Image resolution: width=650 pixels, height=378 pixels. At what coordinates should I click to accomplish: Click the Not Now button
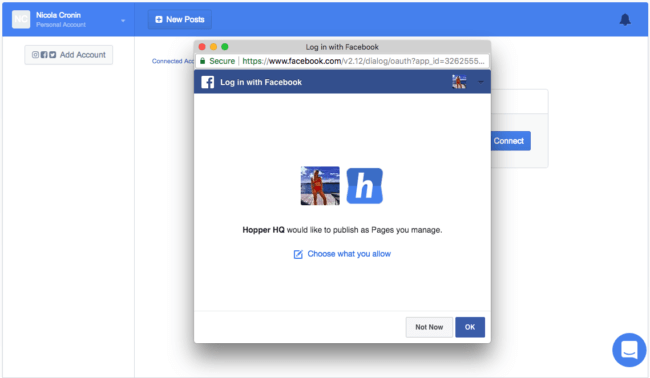[429, 327]
